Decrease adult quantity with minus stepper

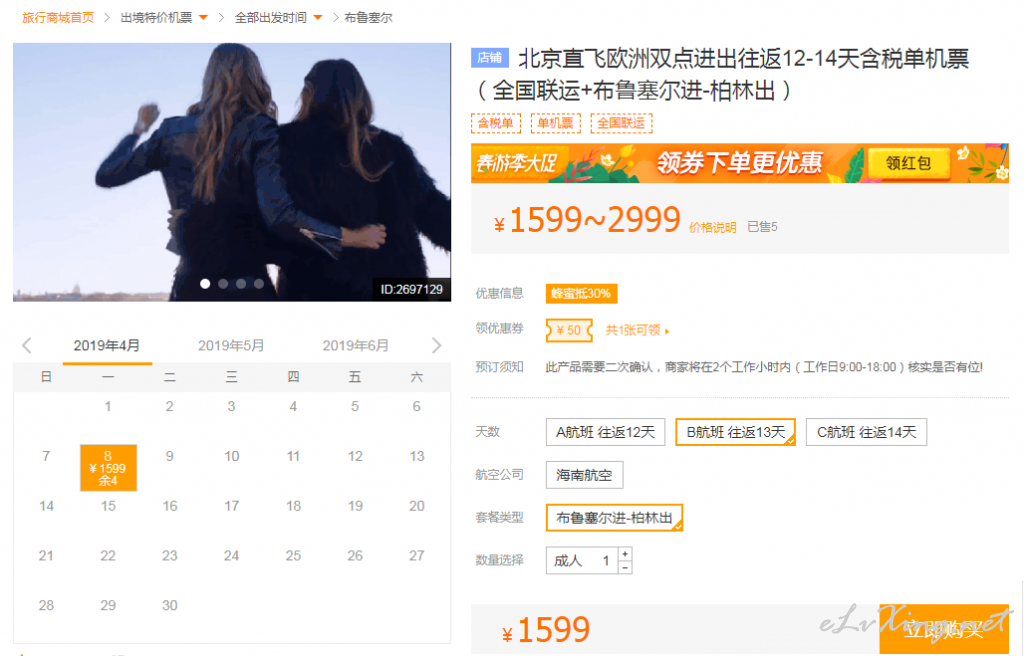[625, 568]
